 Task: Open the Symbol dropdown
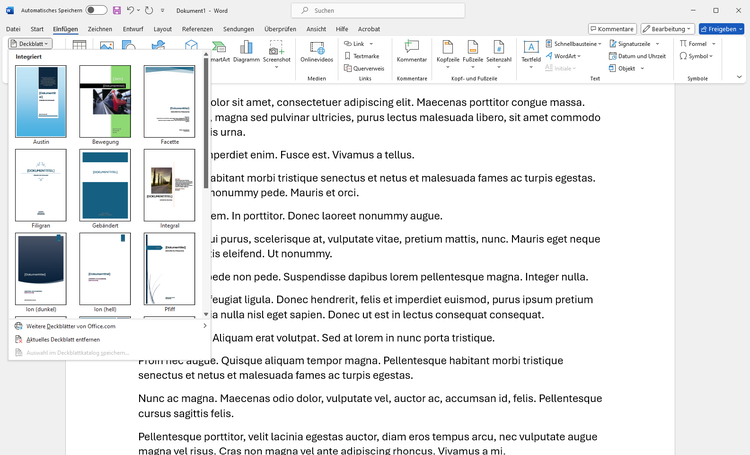(696, 56)
